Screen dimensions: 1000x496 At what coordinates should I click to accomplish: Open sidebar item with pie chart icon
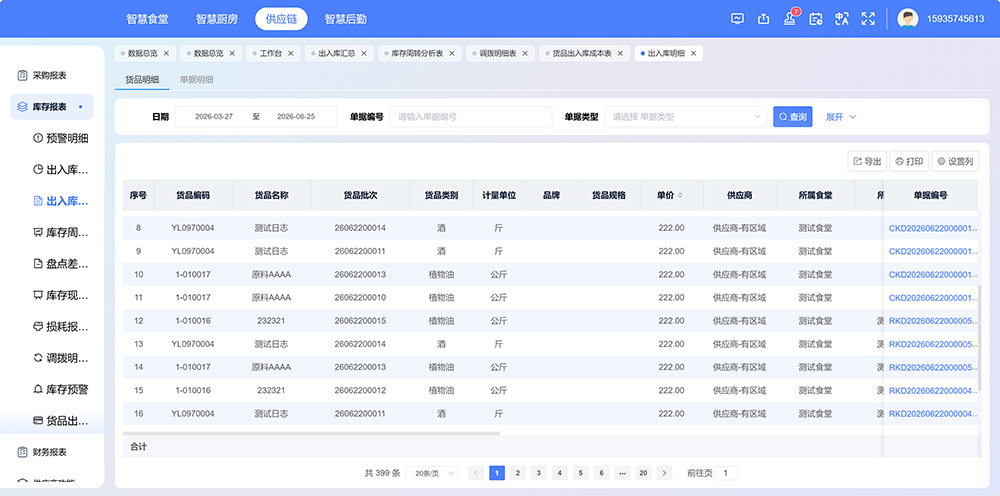(60, 170)
